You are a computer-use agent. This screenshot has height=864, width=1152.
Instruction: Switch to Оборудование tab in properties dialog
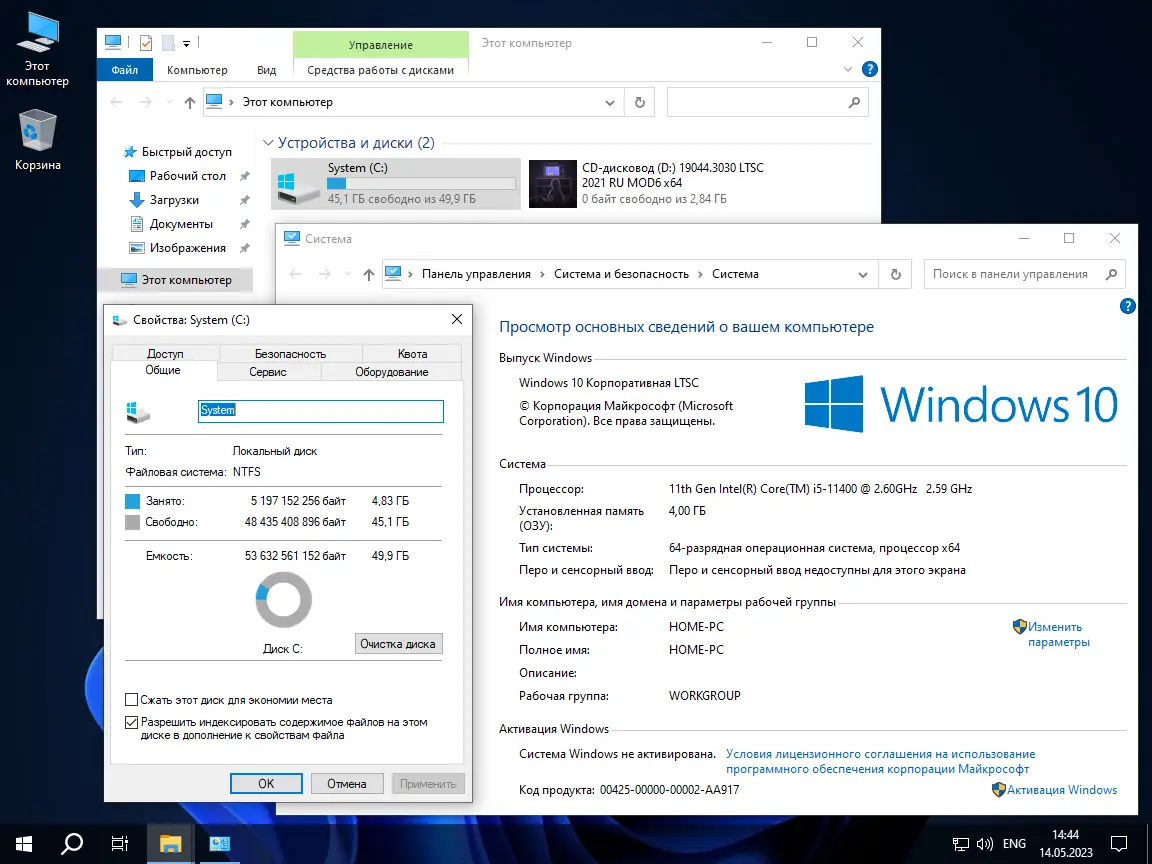[392, 372]
